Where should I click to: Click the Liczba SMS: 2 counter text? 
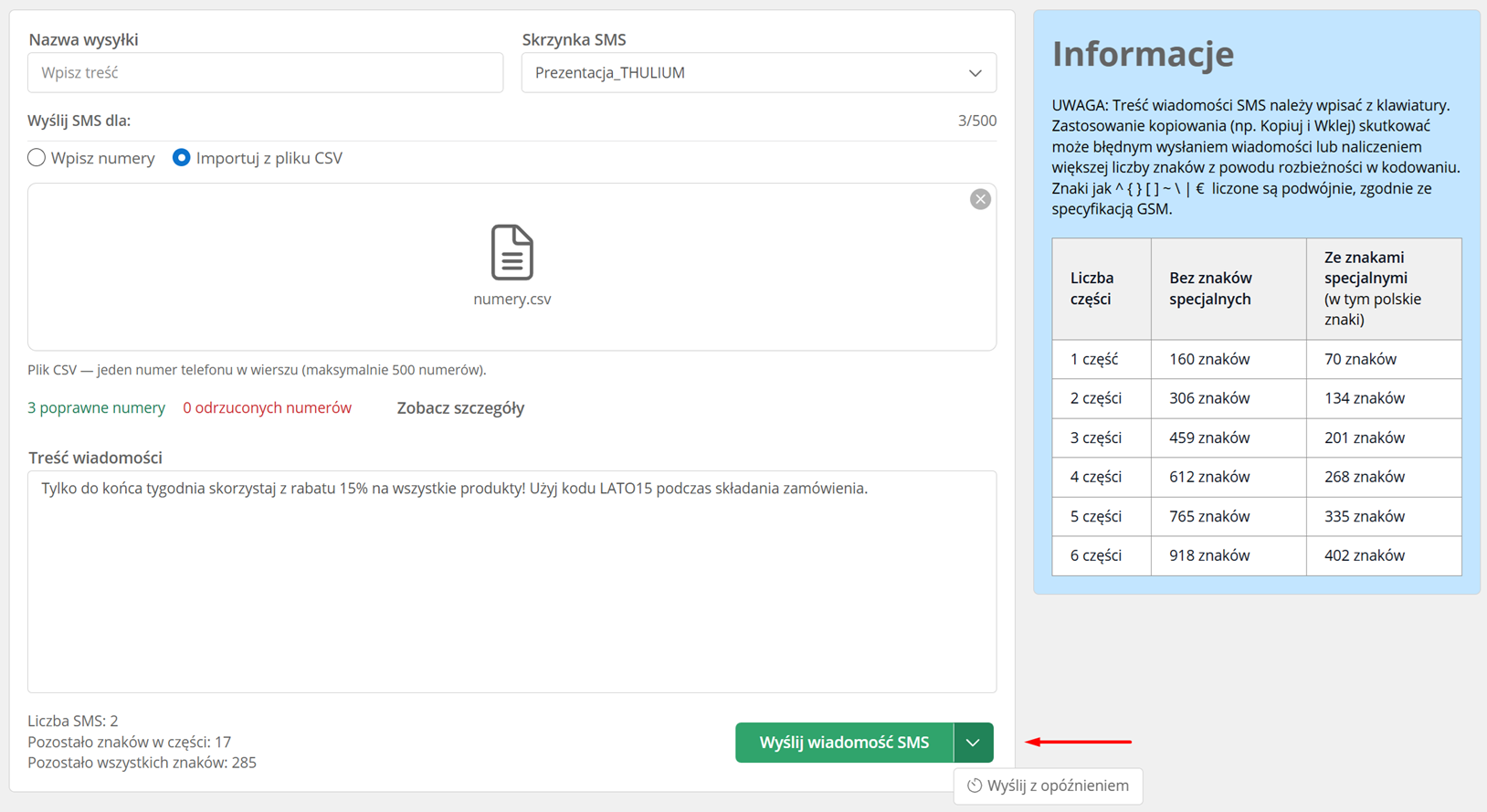point(73,721)
